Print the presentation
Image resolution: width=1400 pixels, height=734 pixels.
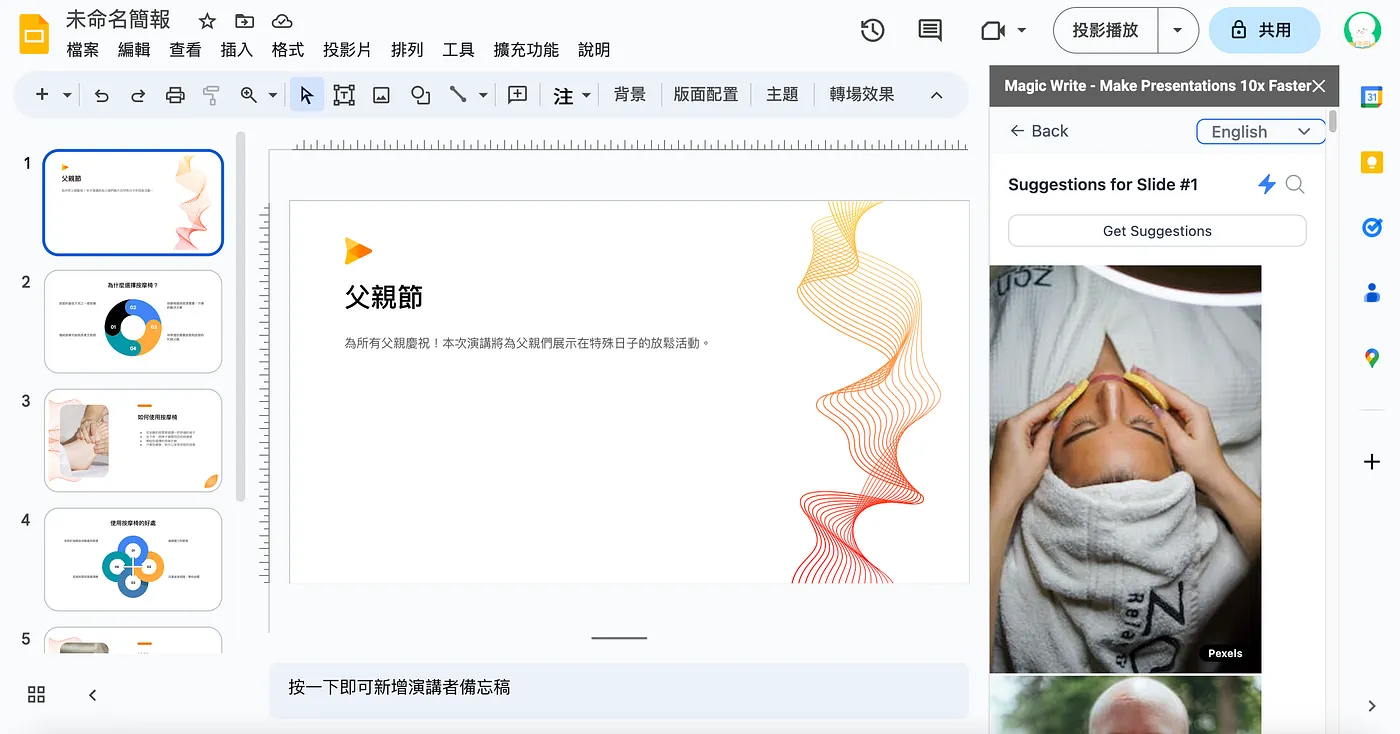coord(175,95)
